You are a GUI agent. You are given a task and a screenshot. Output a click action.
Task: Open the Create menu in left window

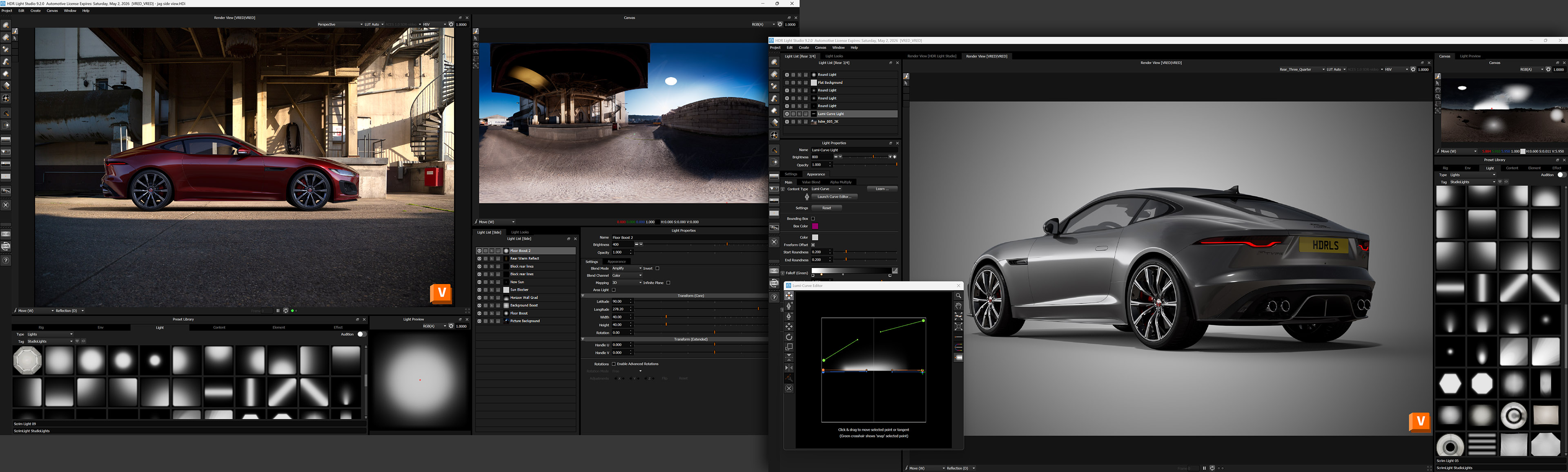tap(35, 10)
